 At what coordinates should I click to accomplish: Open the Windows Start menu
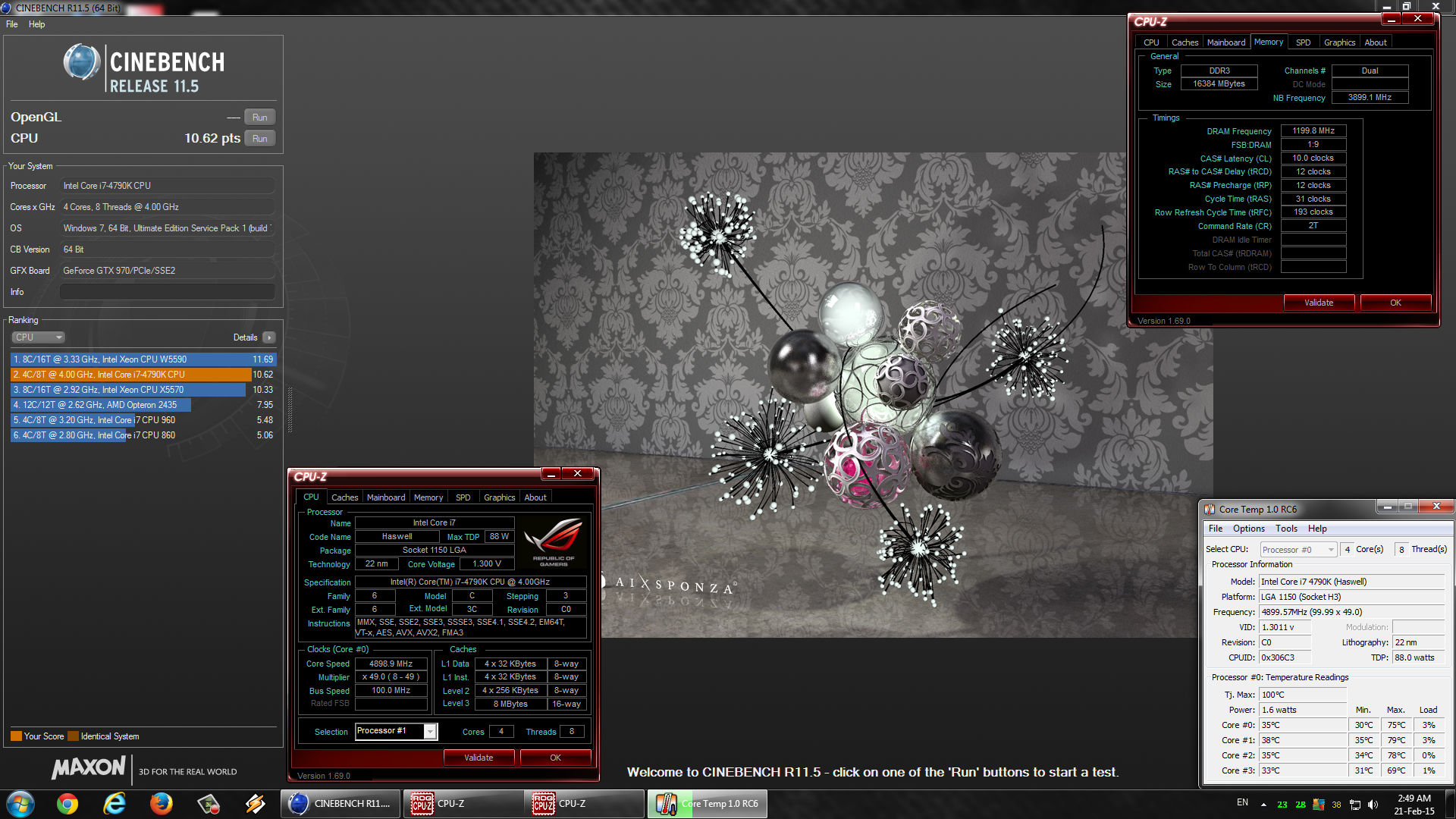click(x=20, y=803)
